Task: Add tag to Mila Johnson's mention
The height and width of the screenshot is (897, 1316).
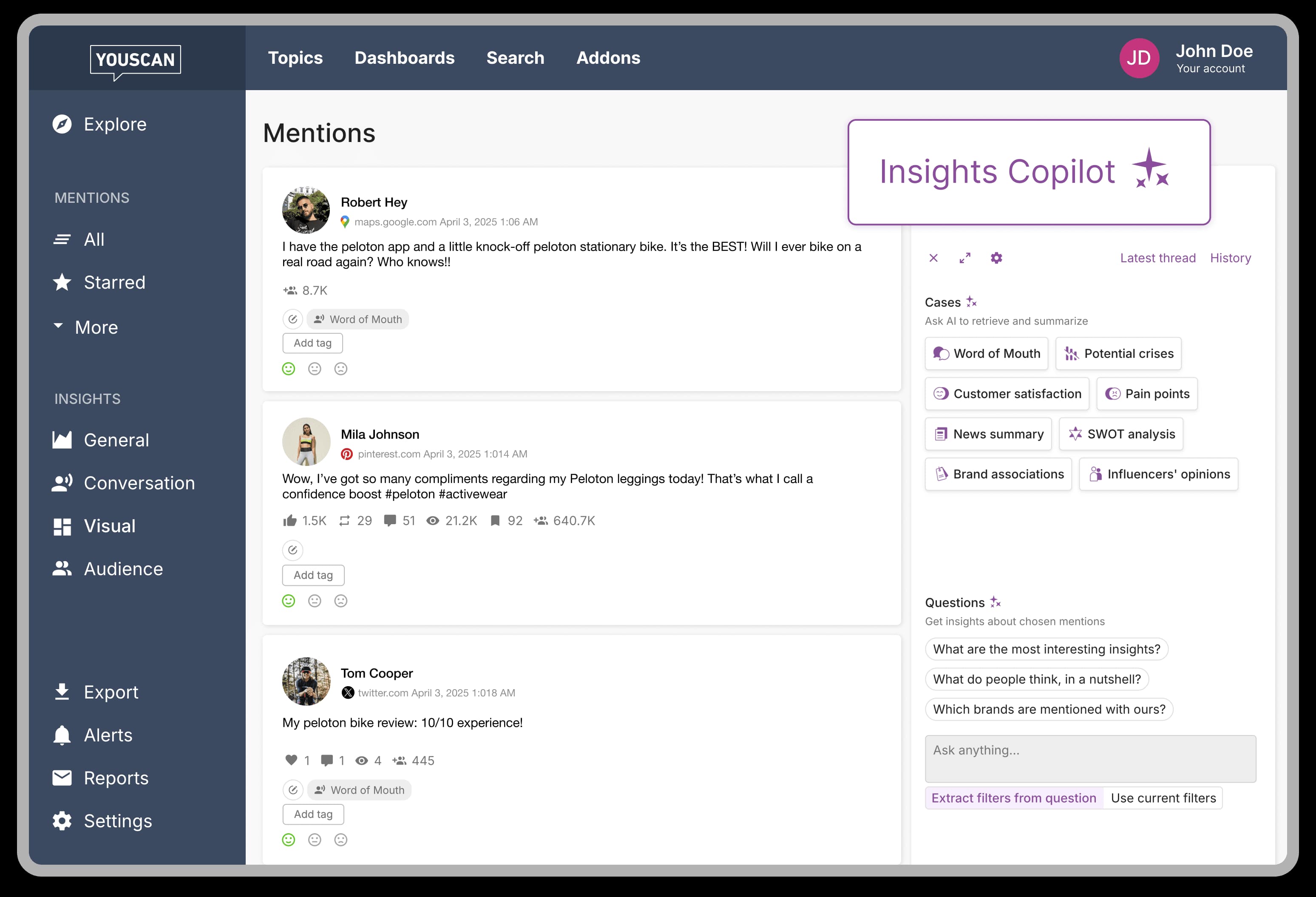Action: point(312,575)
